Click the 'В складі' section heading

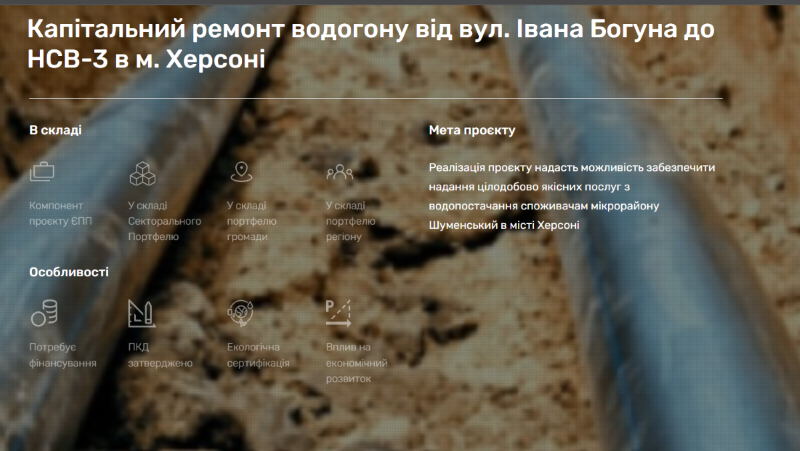55,130
